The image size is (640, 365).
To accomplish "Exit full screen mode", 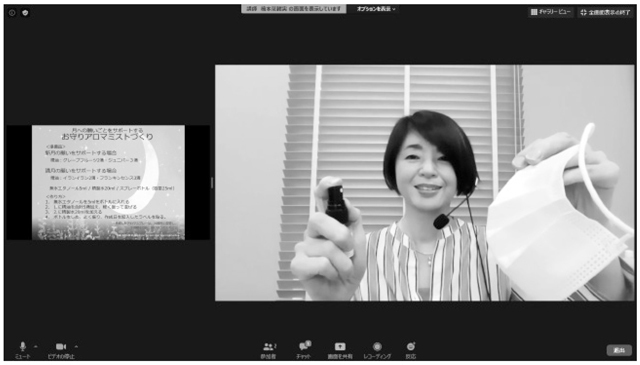I will 605,12.
